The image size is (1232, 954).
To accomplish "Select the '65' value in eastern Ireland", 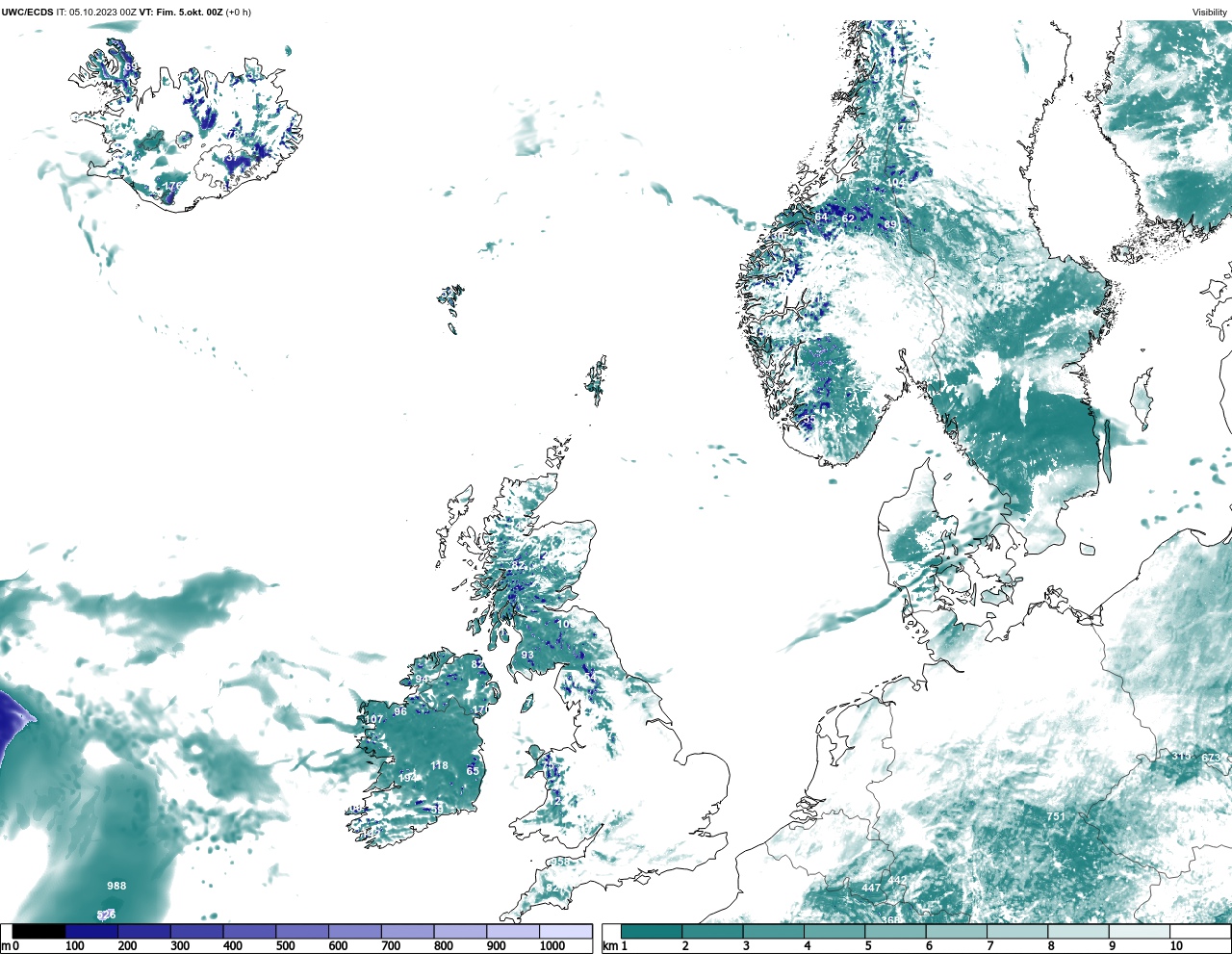I will (x=473, y=771).
